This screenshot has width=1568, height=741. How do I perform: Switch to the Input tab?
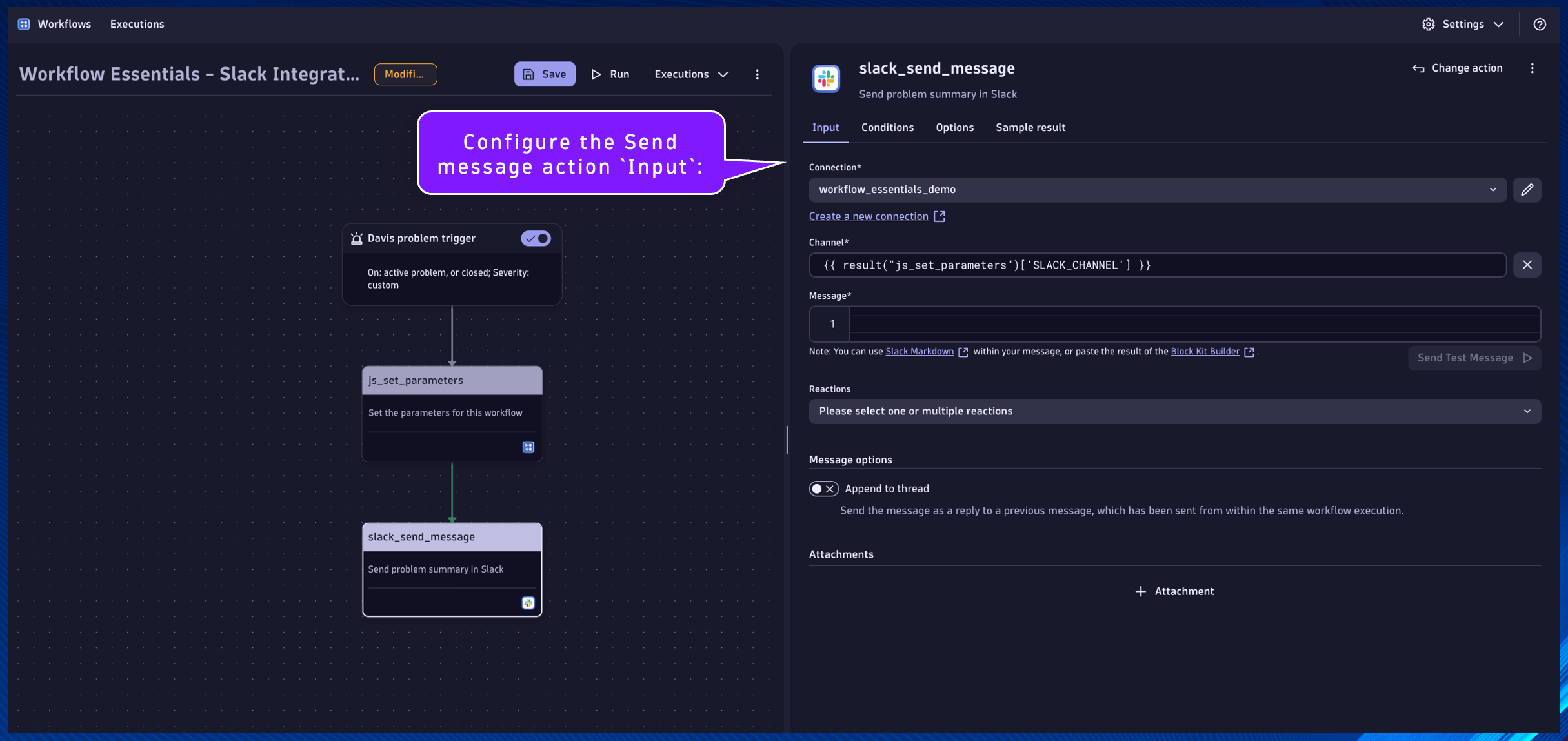click(825, 127)
